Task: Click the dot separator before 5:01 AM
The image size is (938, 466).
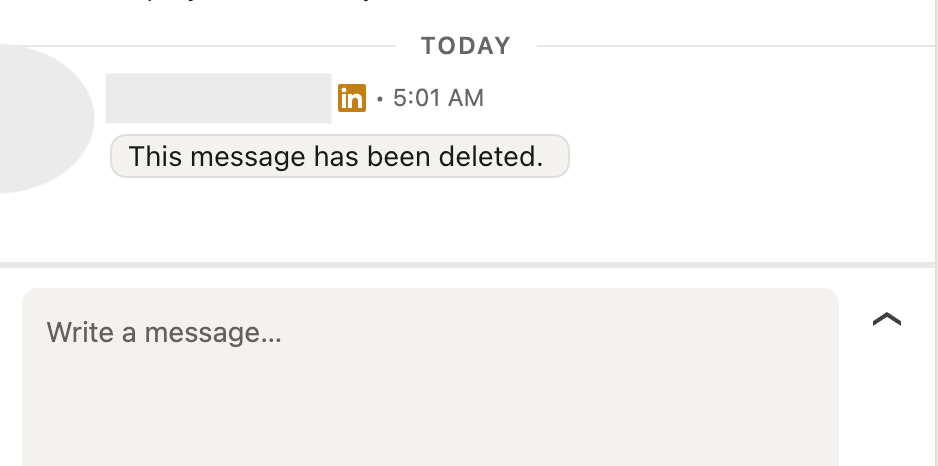Action: (x=380, y=99)
